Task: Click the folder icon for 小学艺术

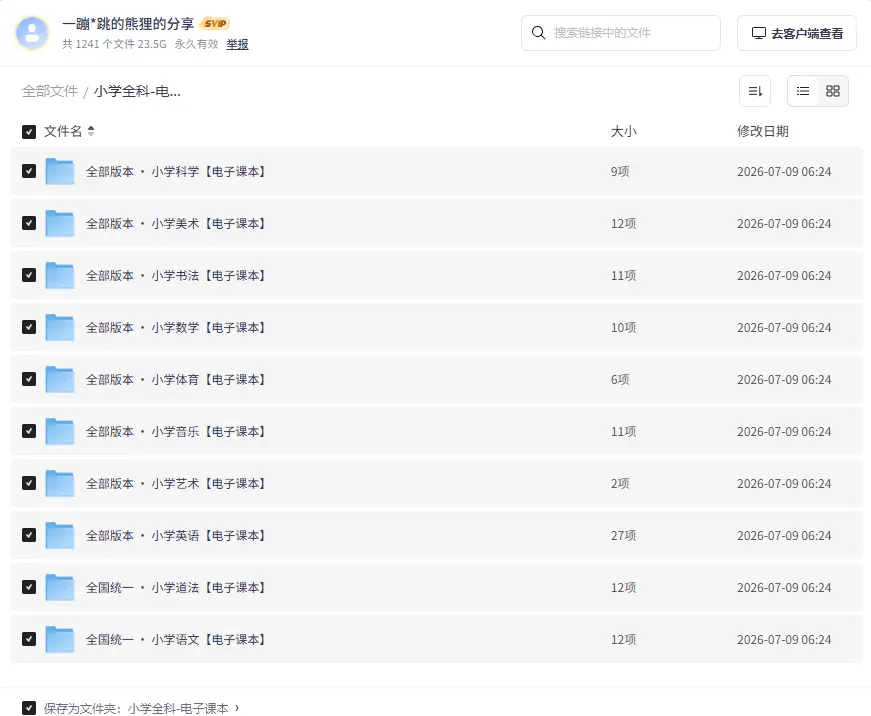Action: point(59,483)
